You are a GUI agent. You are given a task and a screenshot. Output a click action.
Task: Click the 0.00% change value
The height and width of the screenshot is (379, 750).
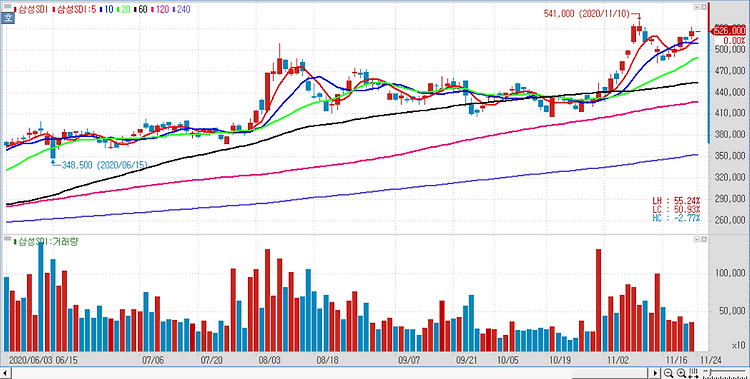[x=735, y=40]
